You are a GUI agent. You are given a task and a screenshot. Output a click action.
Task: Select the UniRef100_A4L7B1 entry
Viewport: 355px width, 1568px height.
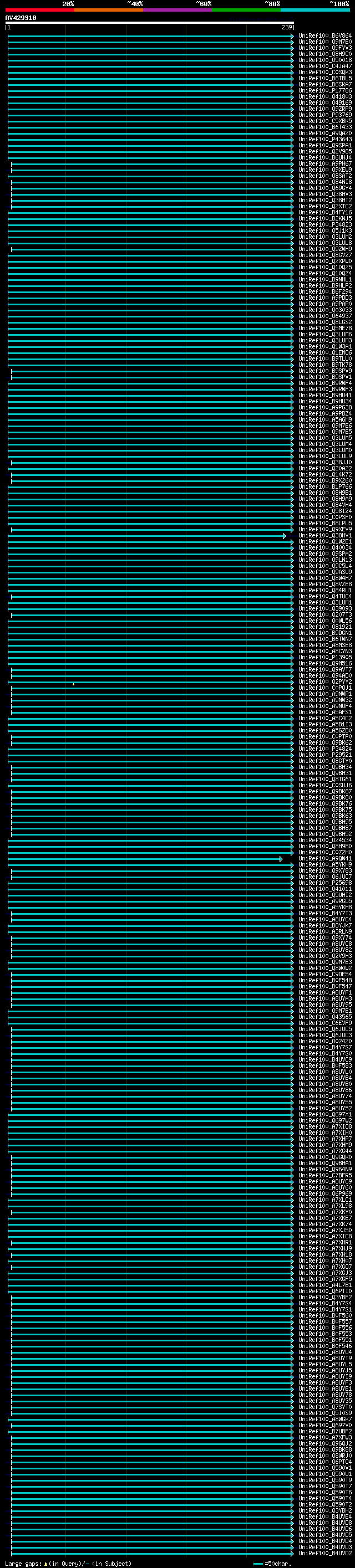pos(325,1285)
